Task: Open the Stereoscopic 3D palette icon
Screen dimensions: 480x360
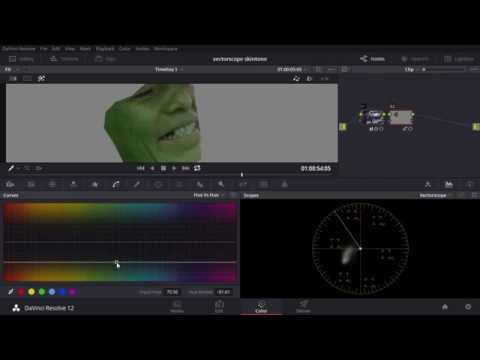Action: (x=263, y=184)
